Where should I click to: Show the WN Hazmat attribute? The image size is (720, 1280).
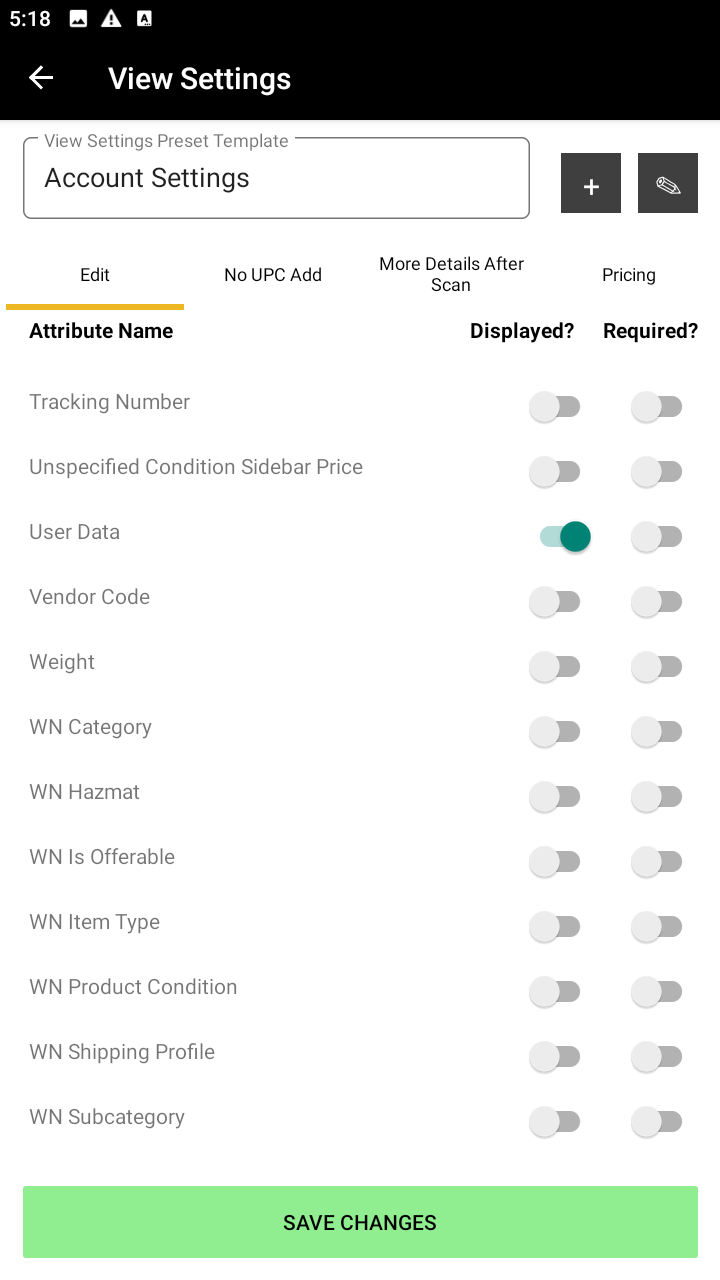555,797
